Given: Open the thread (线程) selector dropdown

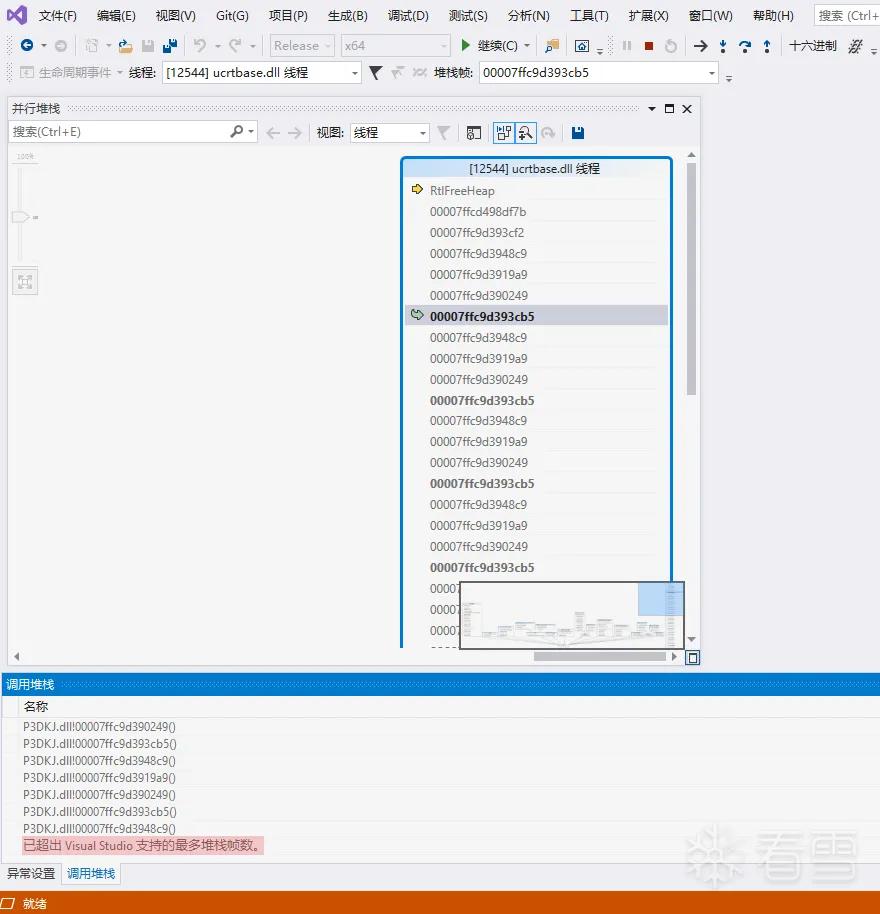Looking at the screenshot, I should pyautogui.click(x=262, y=73).
